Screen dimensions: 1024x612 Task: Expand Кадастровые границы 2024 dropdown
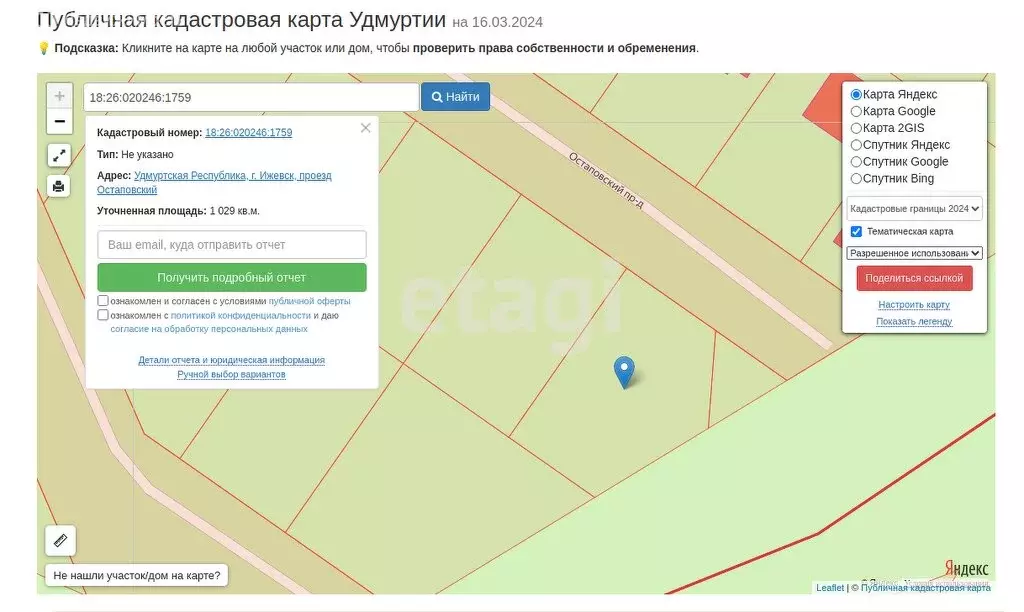(914, 208)
